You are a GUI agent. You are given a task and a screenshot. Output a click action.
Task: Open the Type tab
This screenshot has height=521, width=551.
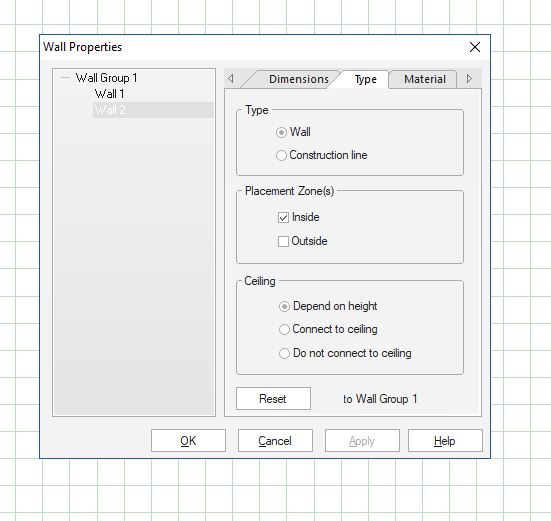coord(365,79)
